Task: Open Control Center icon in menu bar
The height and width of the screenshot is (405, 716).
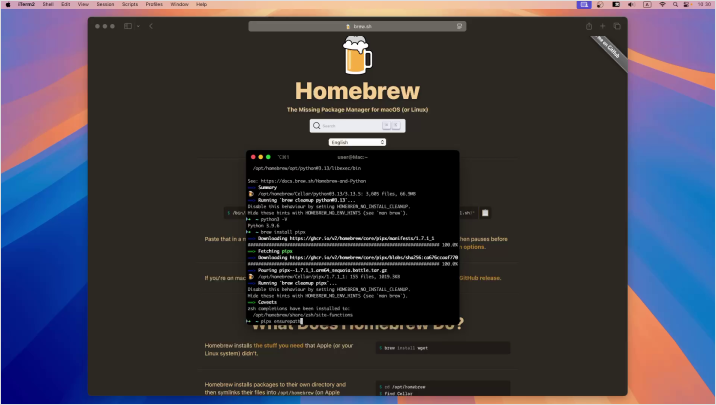Action: click(687, 4)
